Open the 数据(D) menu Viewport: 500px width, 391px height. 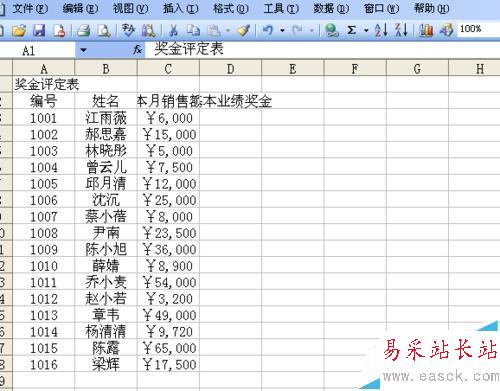coord(331,8)
